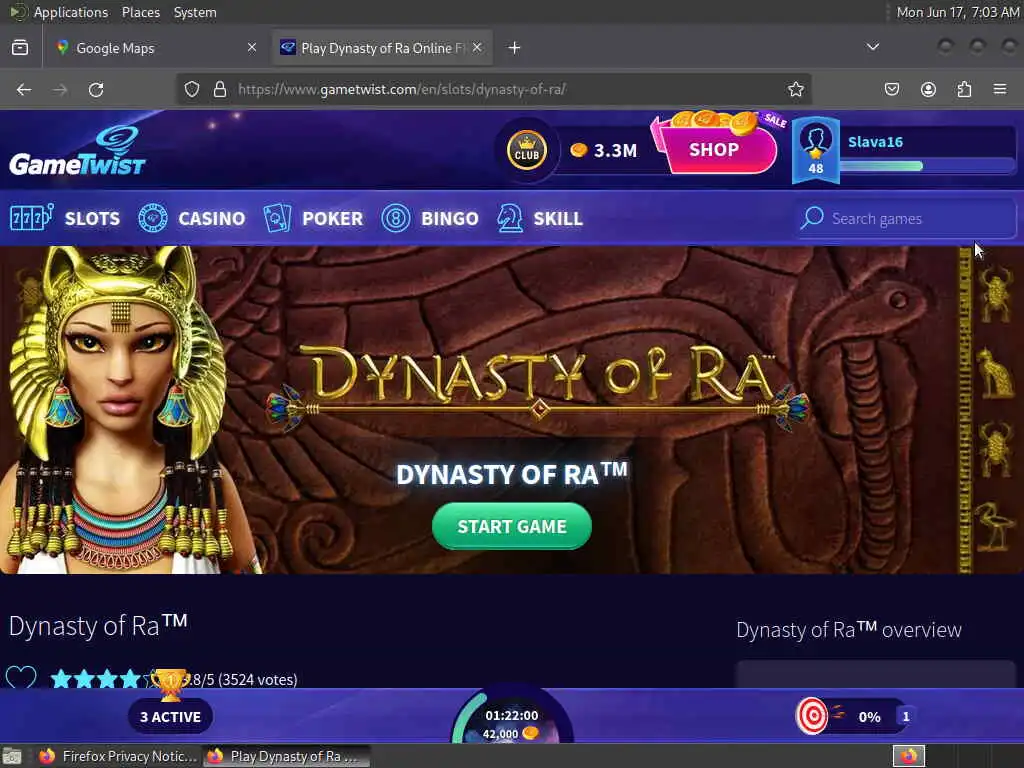The image size is (1024, 768).
Task: Click the GameTwist logo
Action: coord(77,152)
